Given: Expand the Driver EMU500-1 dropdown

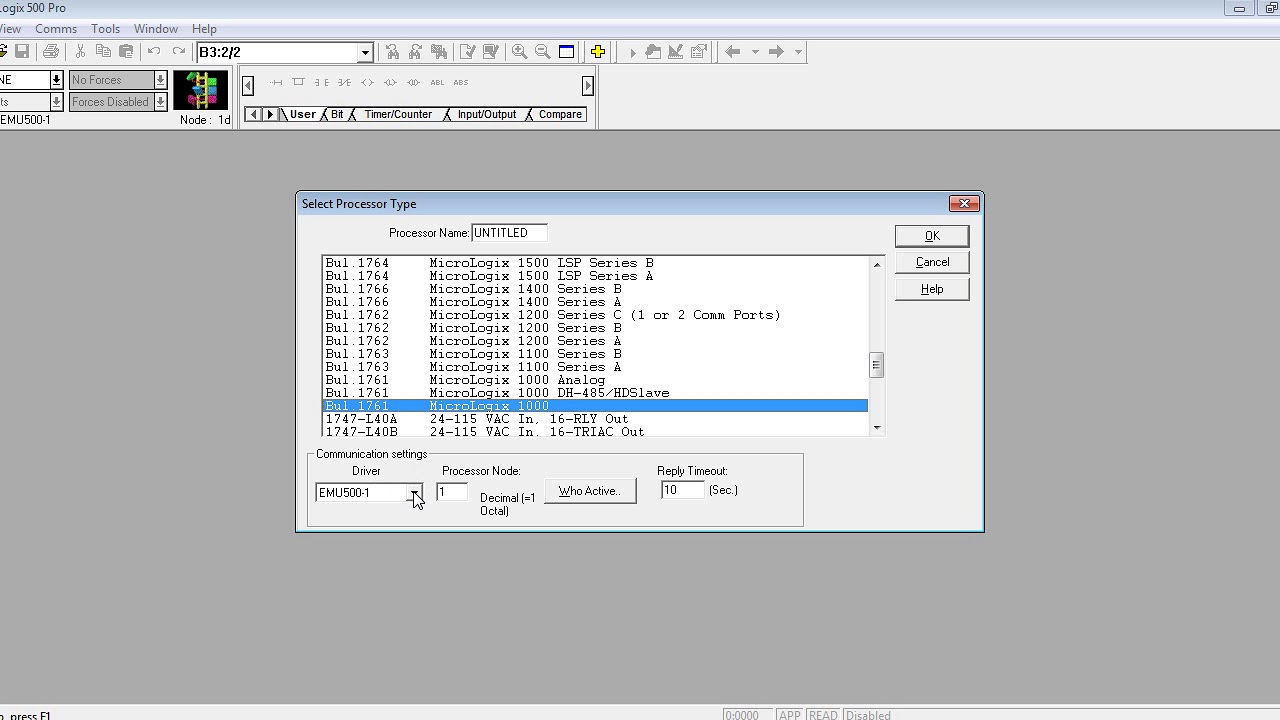Looking at the screenshot, I should 414,492.
